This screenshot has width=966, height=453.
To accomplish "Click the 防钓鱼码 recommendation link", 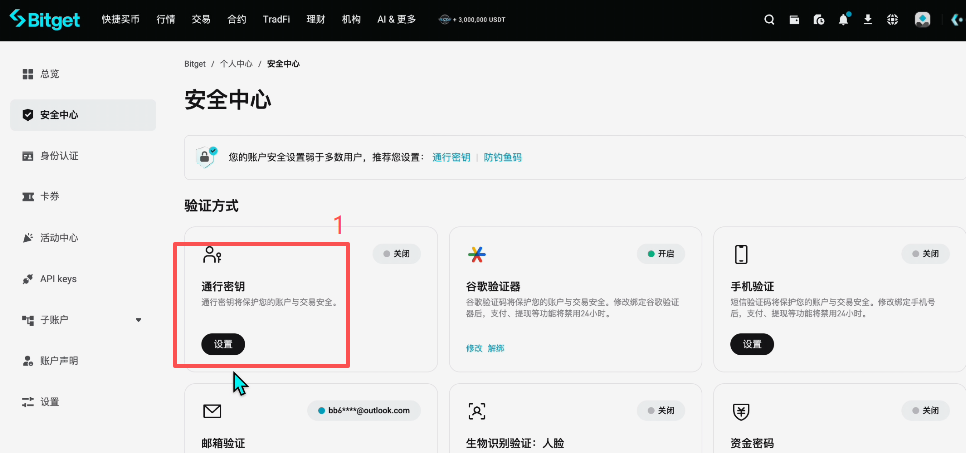I will (503, 157).
